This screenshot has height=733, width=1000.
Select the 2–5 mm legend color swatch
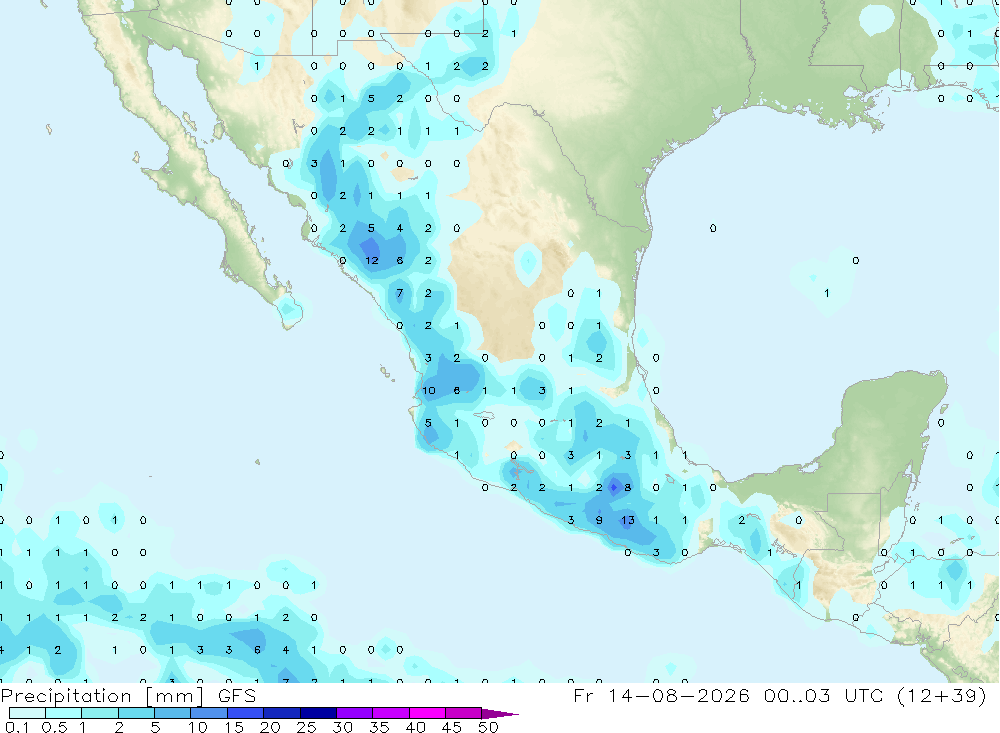[136, 713]
